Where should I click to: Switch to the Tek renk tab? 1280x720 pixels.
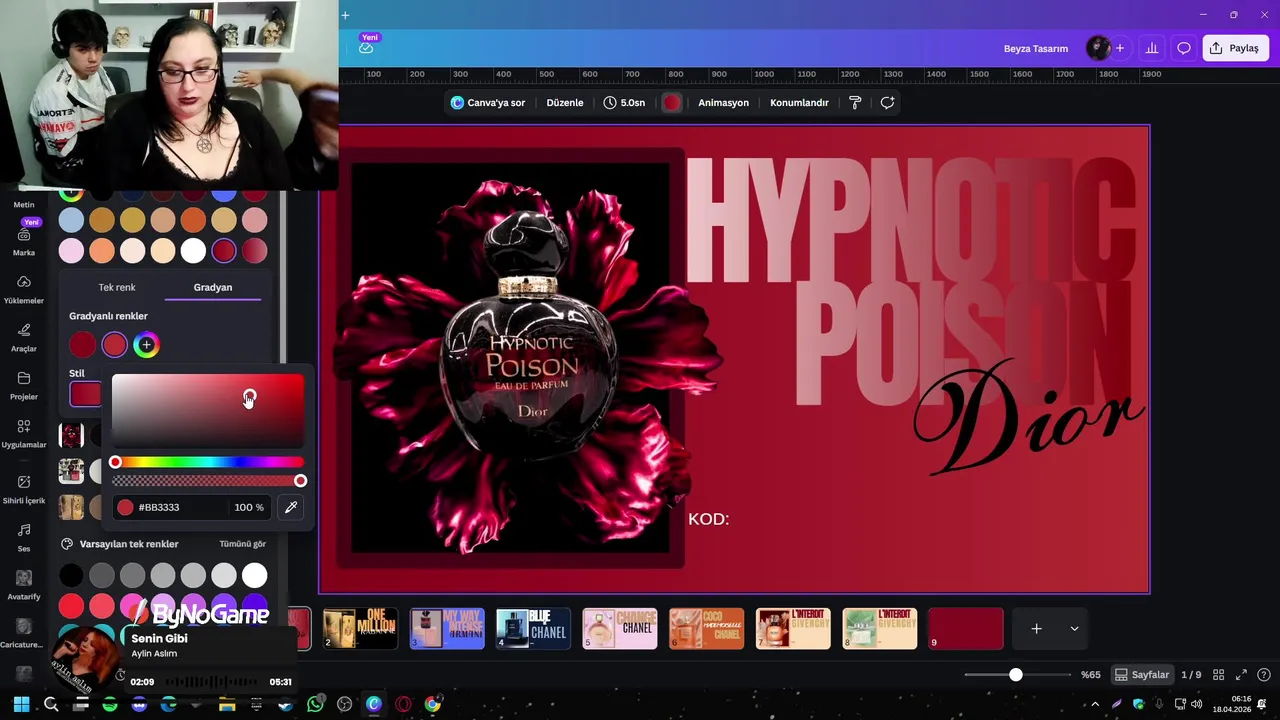(x=117, y=287)
